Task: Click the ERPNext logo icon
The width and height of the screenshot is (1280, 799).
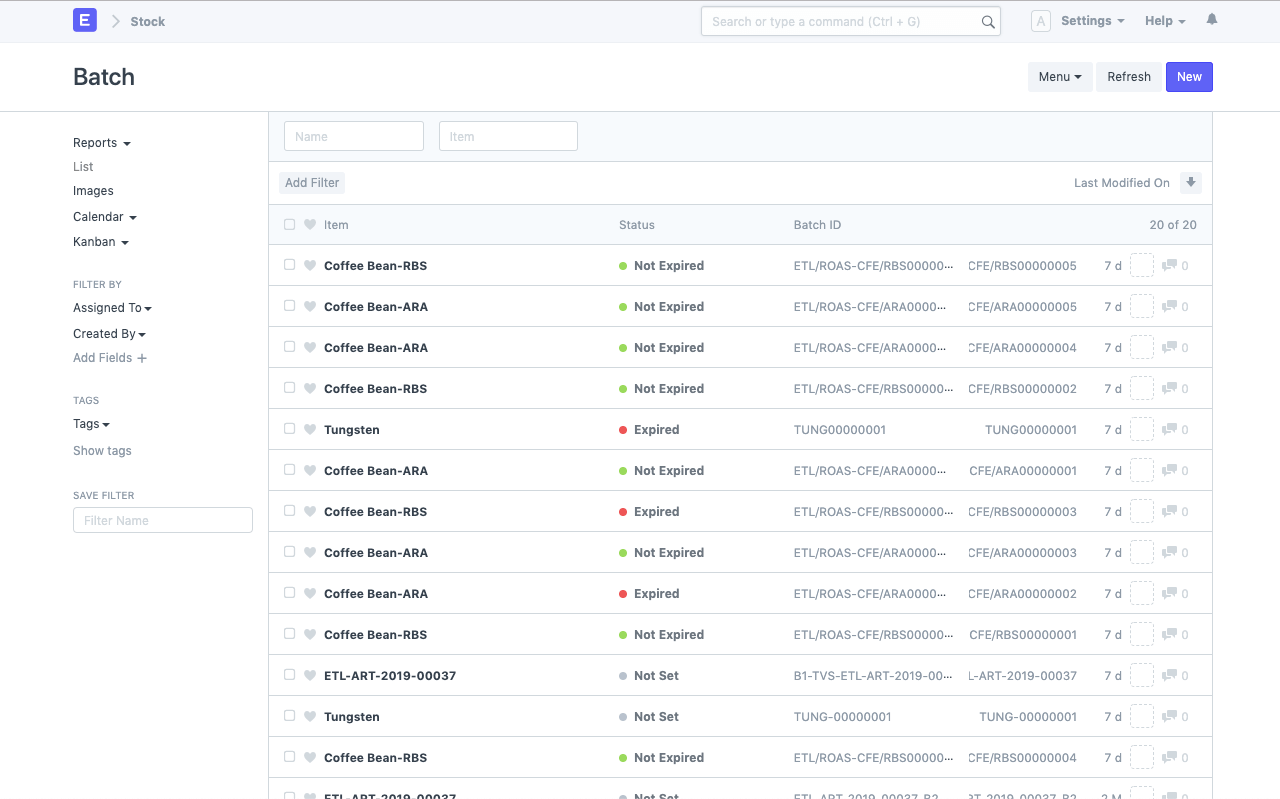Action: click(x=84, y=19)
